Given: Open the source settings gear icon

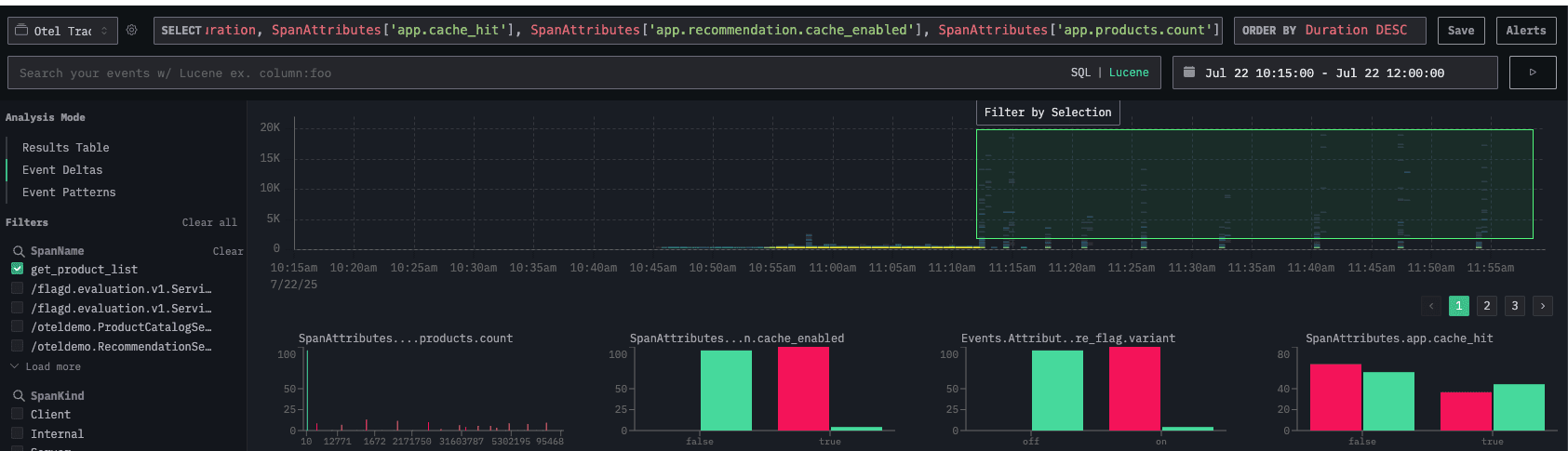Looking at the screenshot, I should click(x=132, y=31).
